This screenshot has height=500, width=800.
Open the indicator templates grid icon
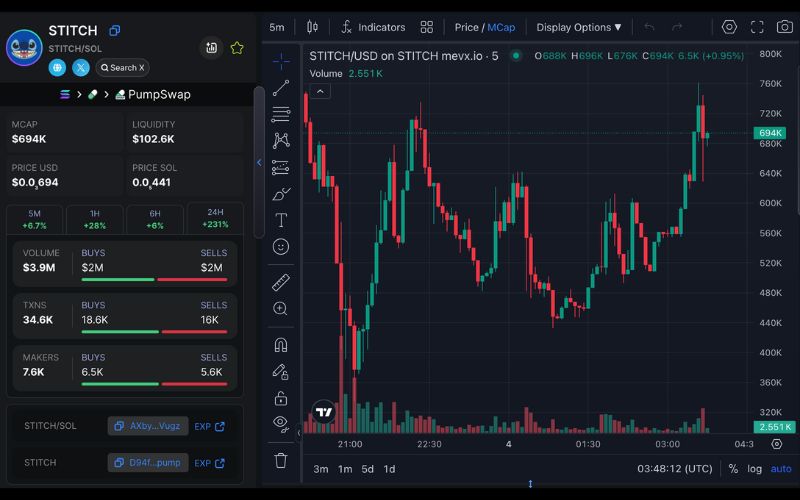coord(427,27)
